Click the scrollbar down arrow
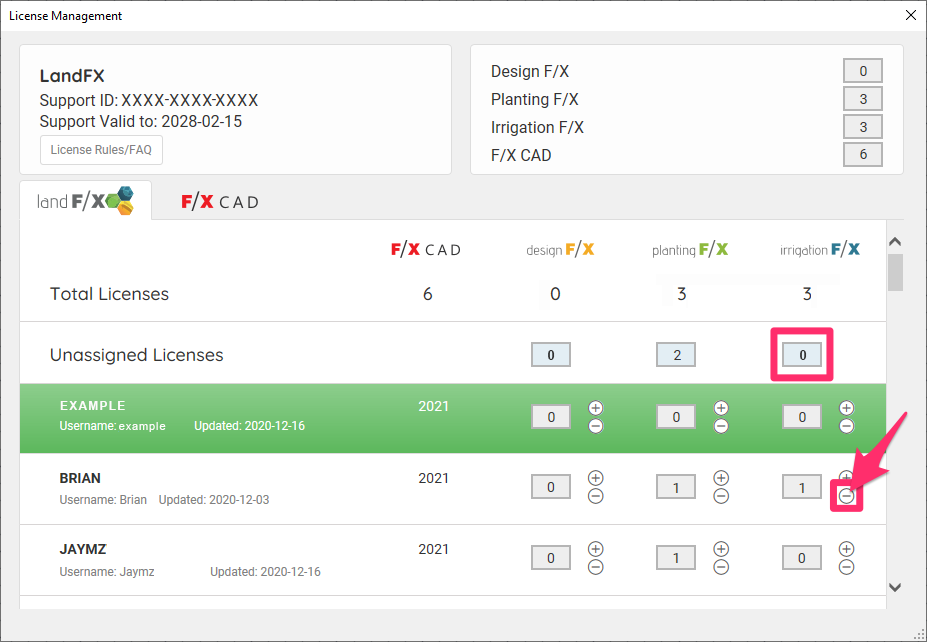The height and width of the screenshot is (642, 927). point(895,587)
